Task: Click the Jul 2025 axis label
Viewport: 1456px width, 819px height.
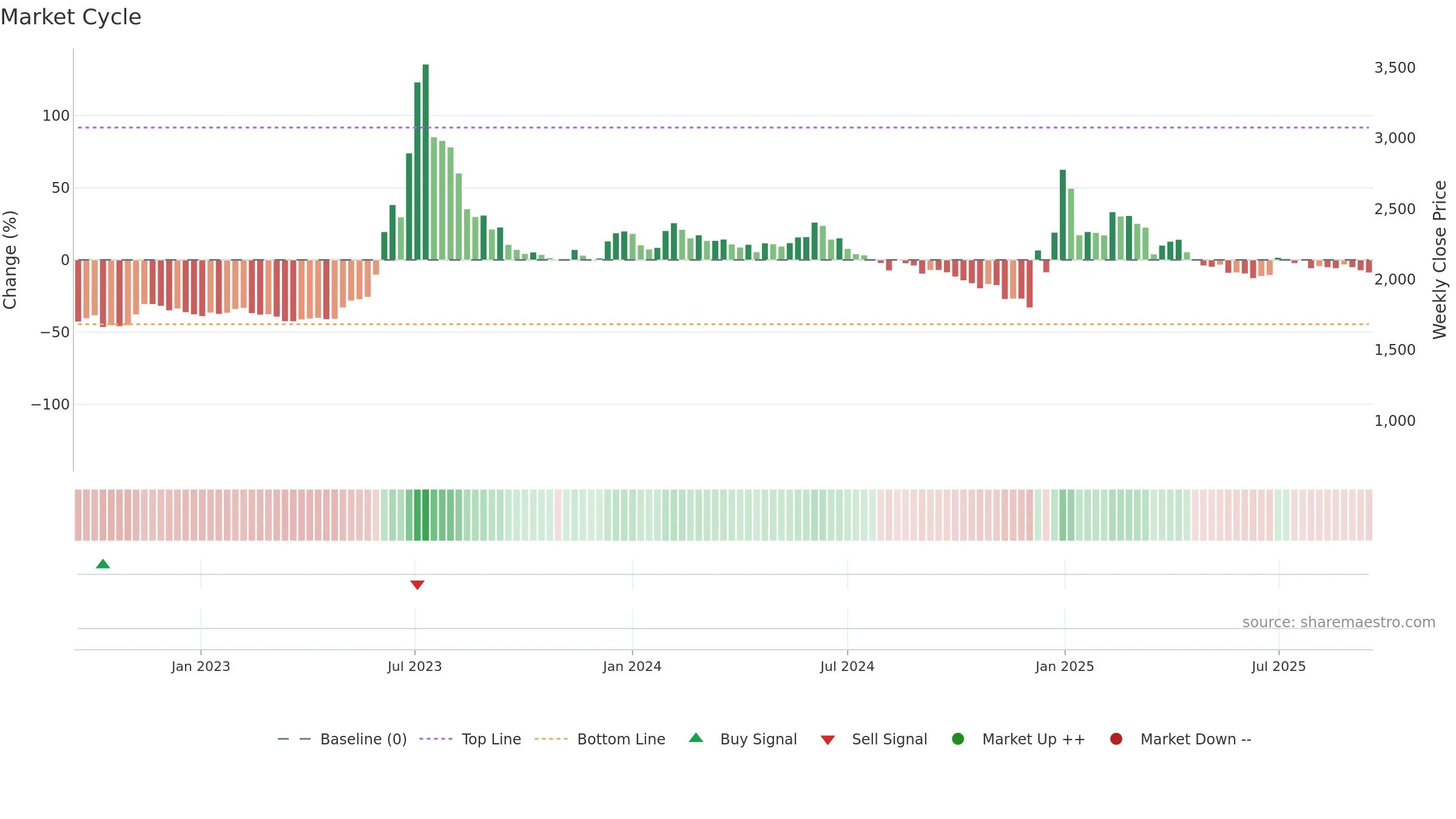Action: pyautogui.click(x=1279, y=667)
